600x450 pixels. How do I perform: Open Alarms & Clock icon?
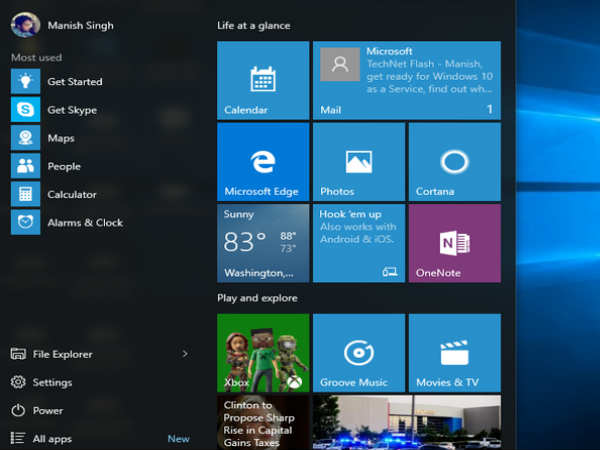coord(25,222)
